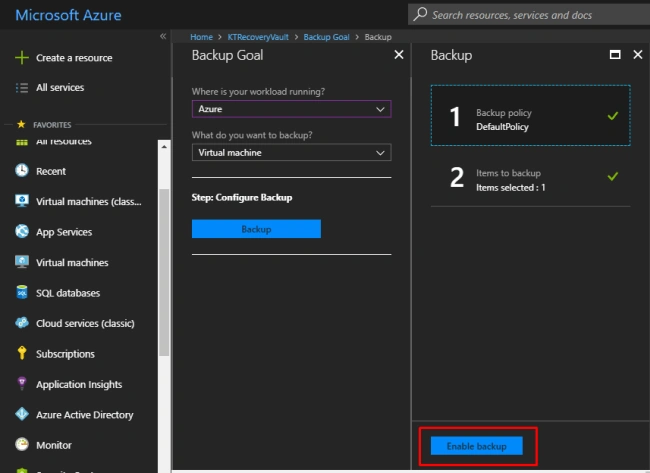Click the Virtual machines label

point(72,262)
